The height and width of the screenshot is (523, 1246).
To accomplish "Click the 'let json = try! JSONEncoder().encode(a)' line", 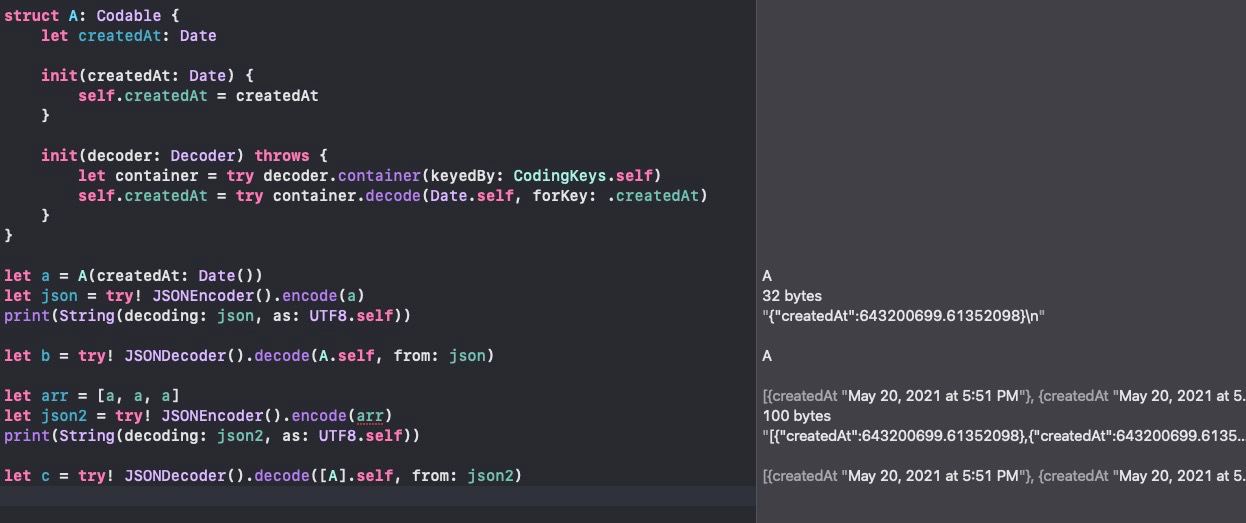I will click(x=184, y=296).
